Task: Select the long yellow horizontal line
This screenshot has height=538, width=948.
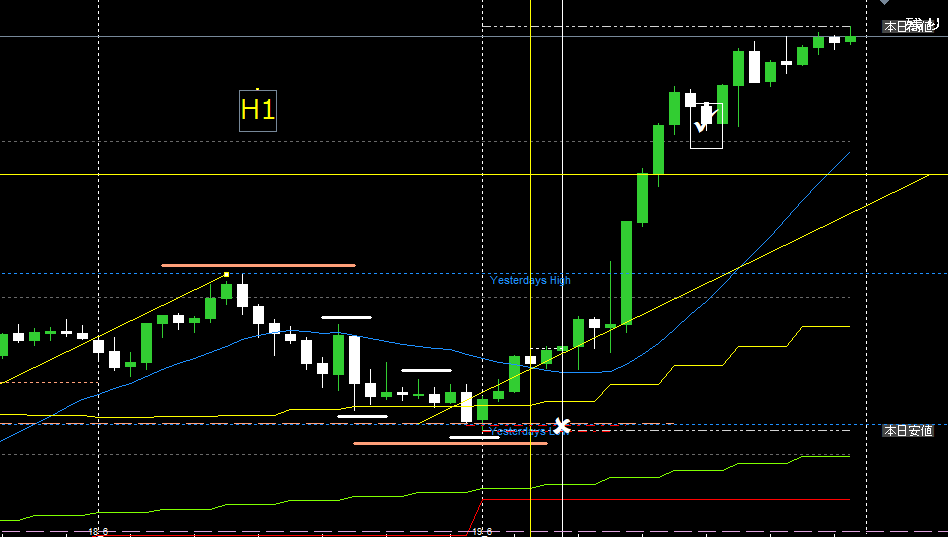Action: point(300,174)
